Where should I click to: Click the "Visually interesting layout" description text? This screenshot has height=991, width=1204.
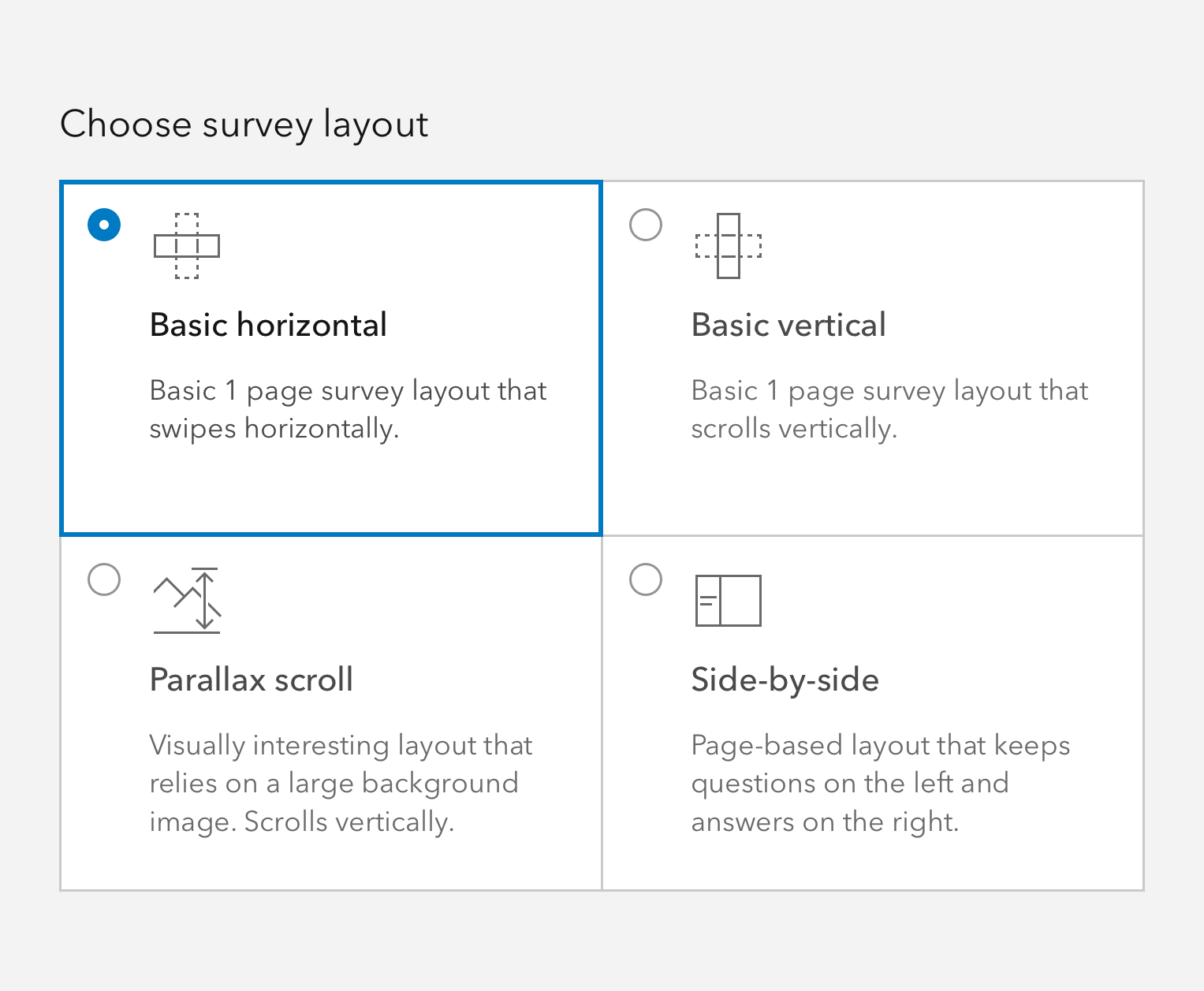coord(341,745)
